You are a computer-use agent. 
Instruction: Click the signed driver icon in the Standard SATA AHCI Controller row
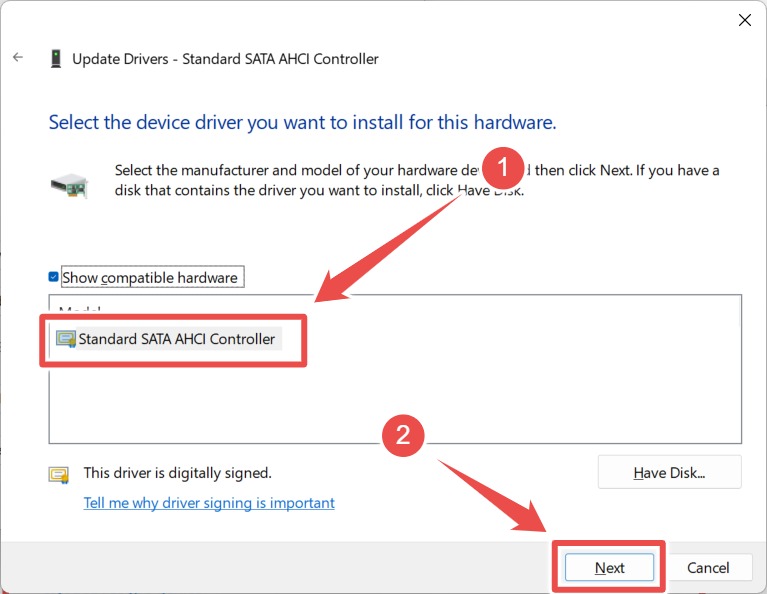click(x=66, y=339)
